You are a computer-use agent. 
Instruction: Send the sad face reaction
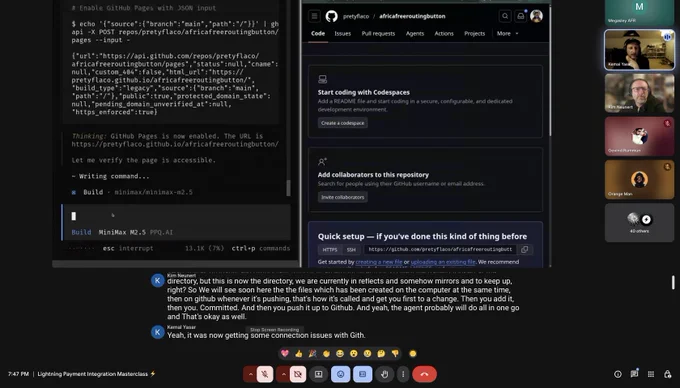click(367, 354)
